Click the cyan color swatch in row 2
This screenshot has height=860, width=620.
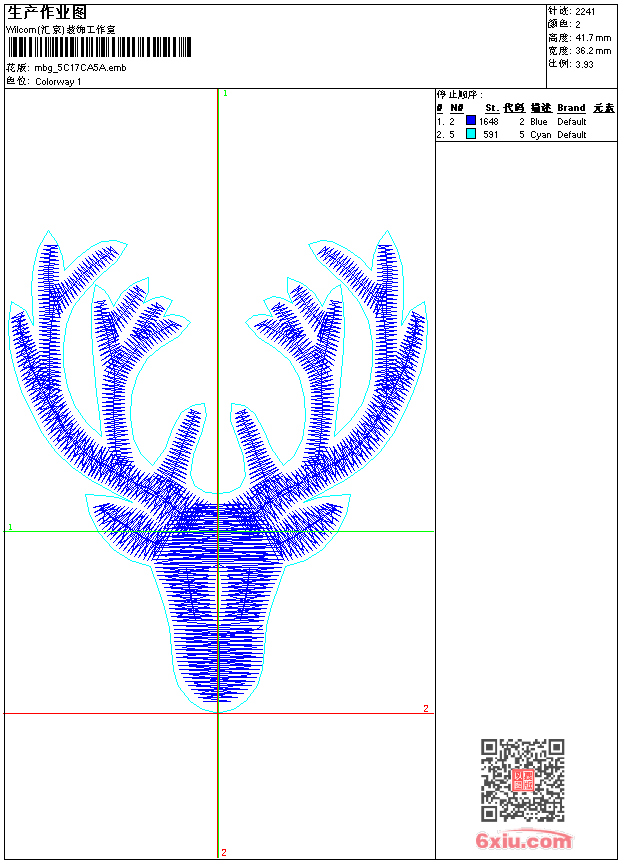(471, 134)
